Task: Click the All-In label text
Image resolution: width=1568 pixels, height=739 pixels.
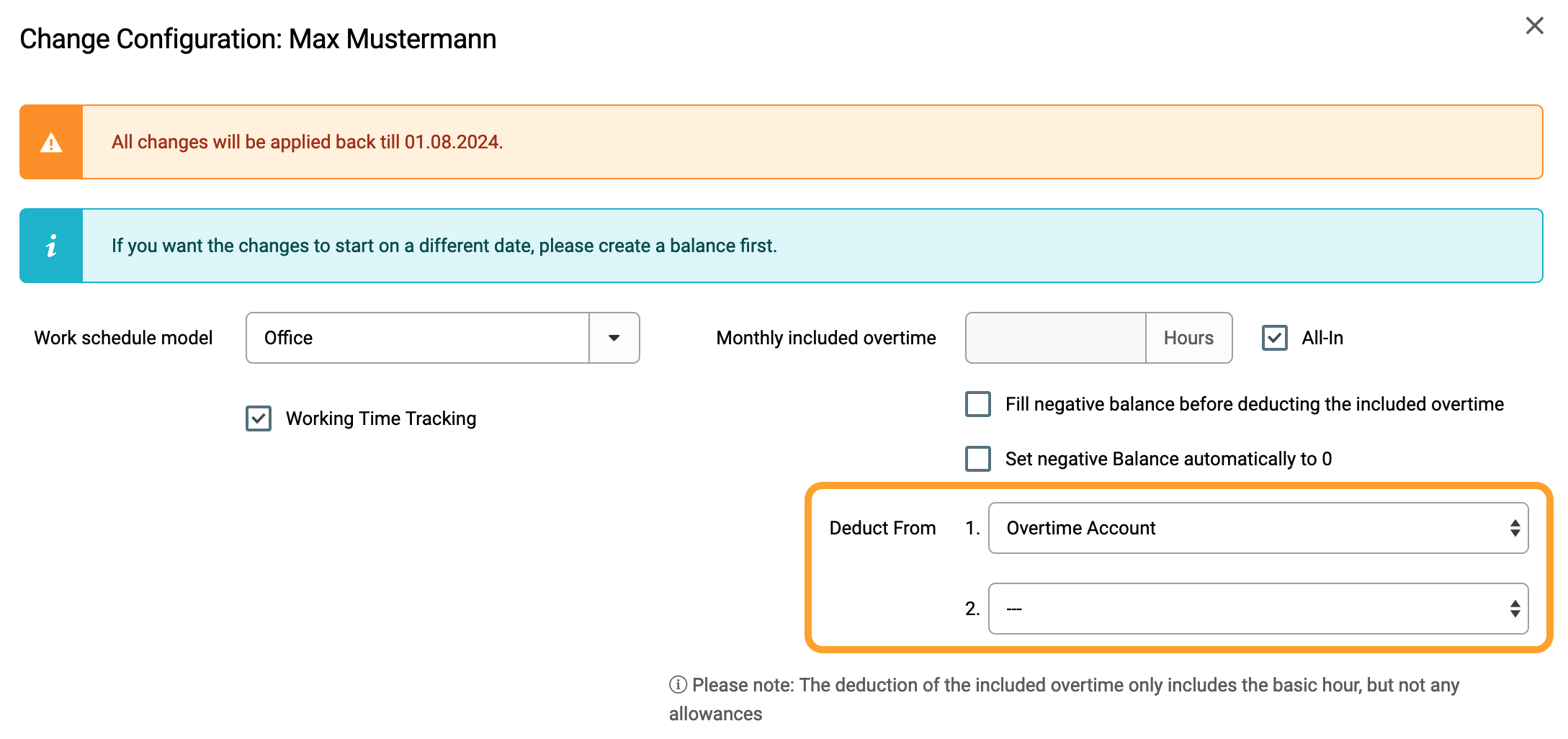Action: [1322, 338]
